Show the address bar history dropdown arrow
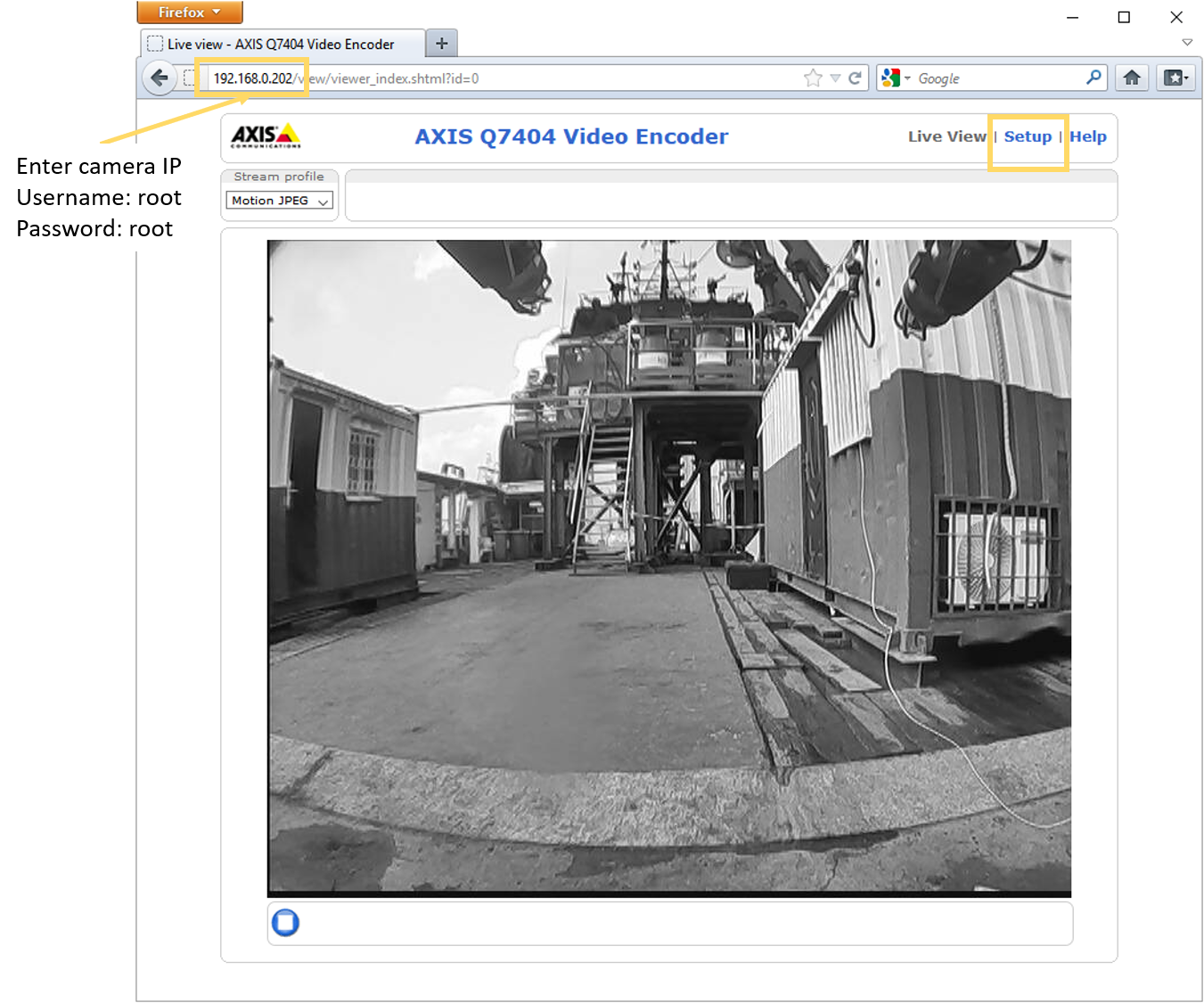This screenshot has width=1204, height=1003. [x=835, y=78]
